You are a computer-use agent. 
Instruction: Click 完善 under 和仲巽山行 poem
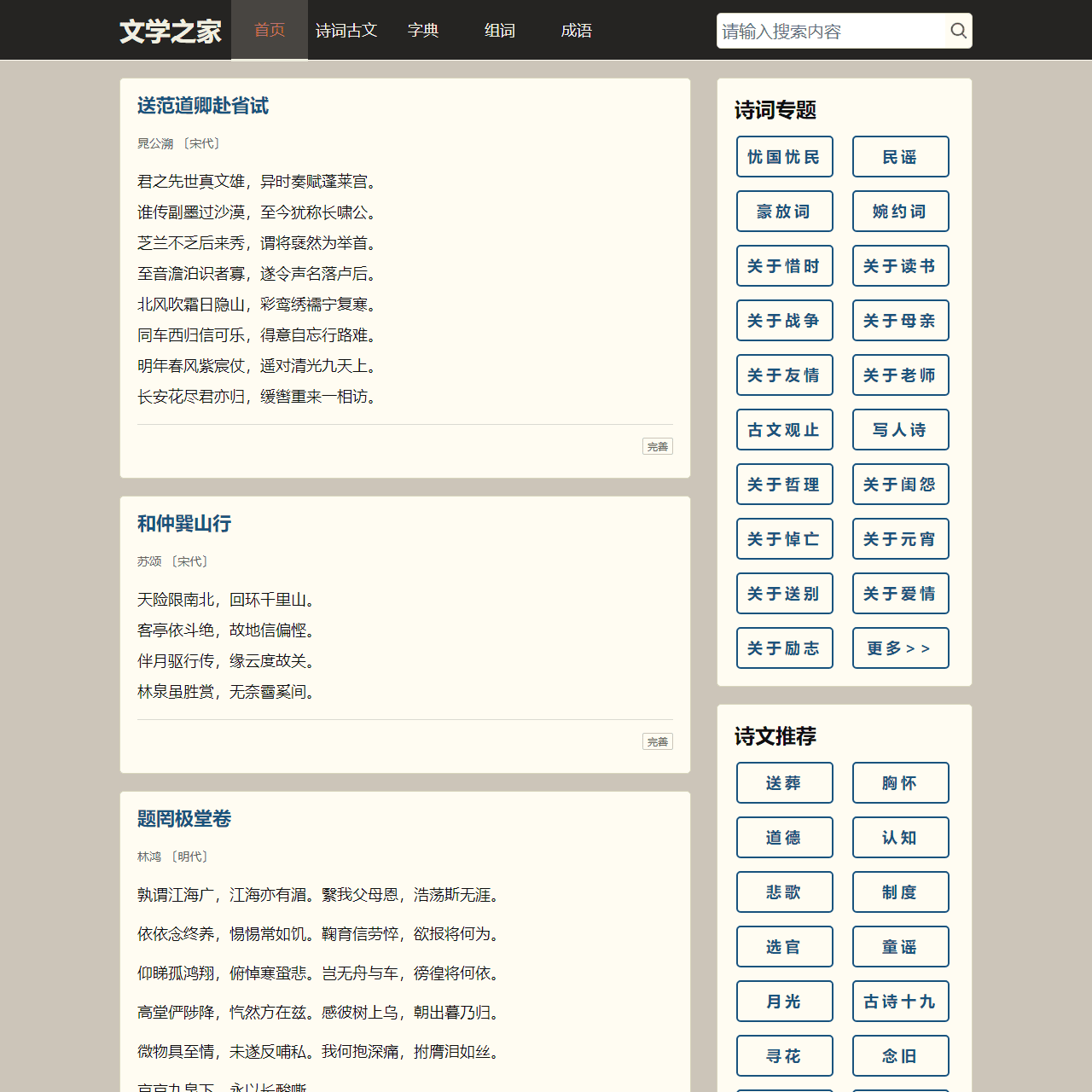[658, 741]
